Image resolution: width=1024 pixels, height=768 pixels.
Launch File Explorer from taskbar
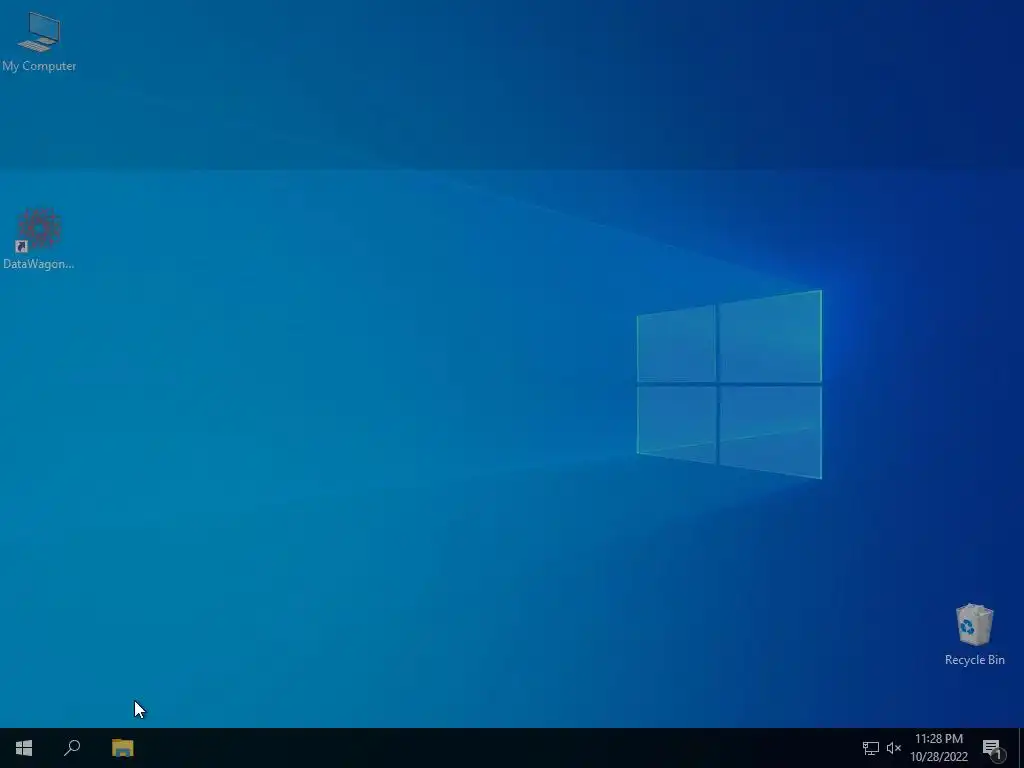(x=122, y=748)
